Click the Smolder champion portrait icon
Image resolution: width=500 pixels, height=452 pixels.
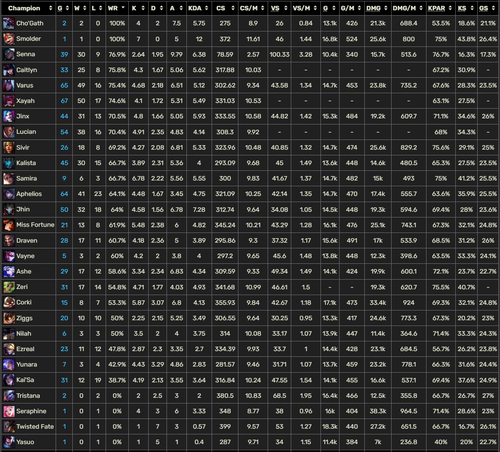tap(9, 39)
